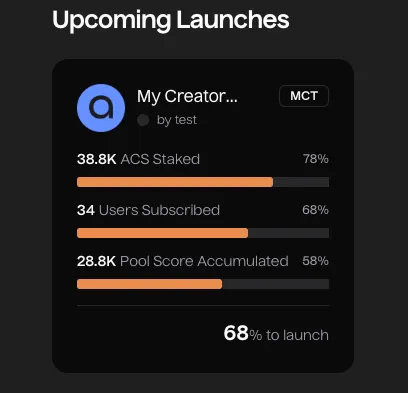Click the ACS Staked progress bar

pos(203,182)
